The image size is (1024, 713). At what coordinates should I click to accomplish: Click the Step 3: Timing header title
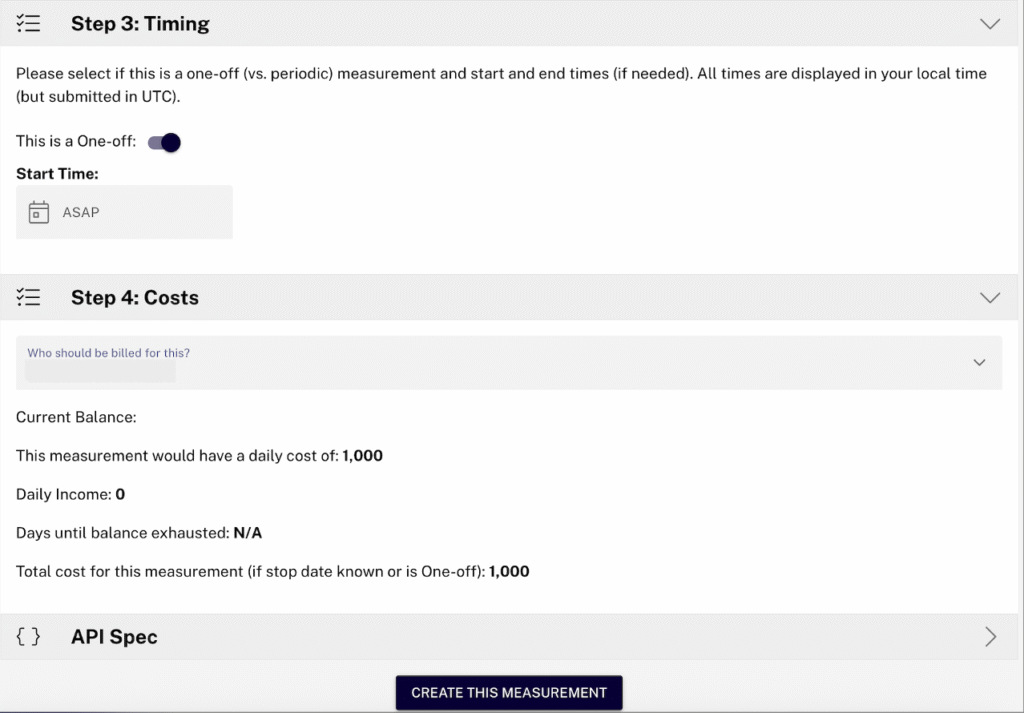(140, 24)
